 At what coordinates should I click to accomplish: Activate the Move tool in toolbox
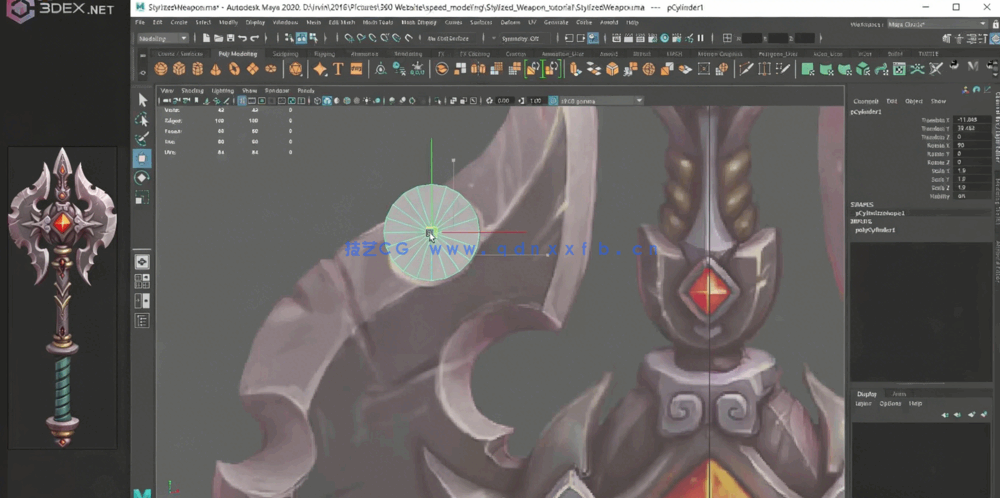click(142, 158)
